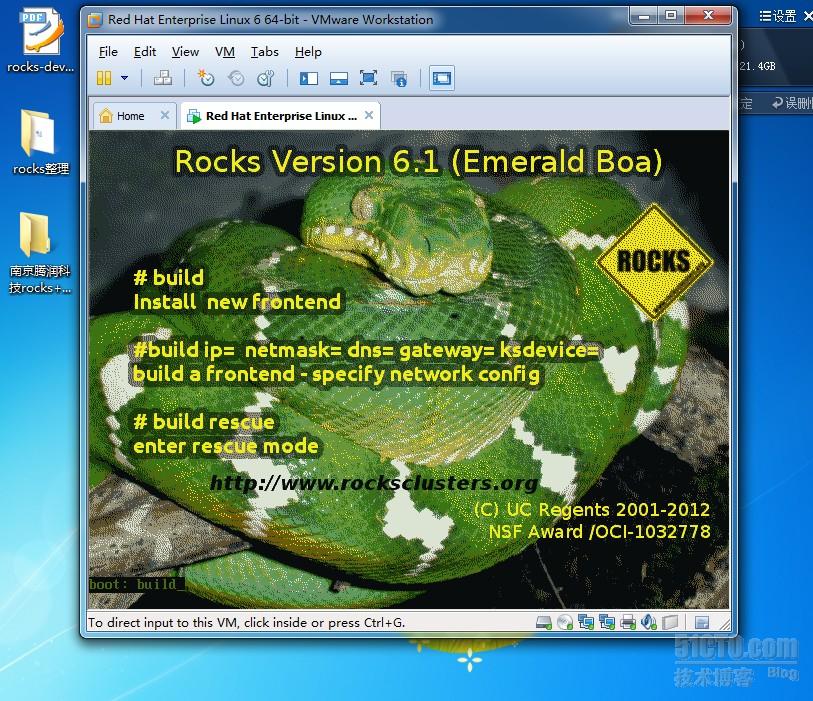Select the rocks整理 folder on desktop
813x701 pixels.
point(40,143)
